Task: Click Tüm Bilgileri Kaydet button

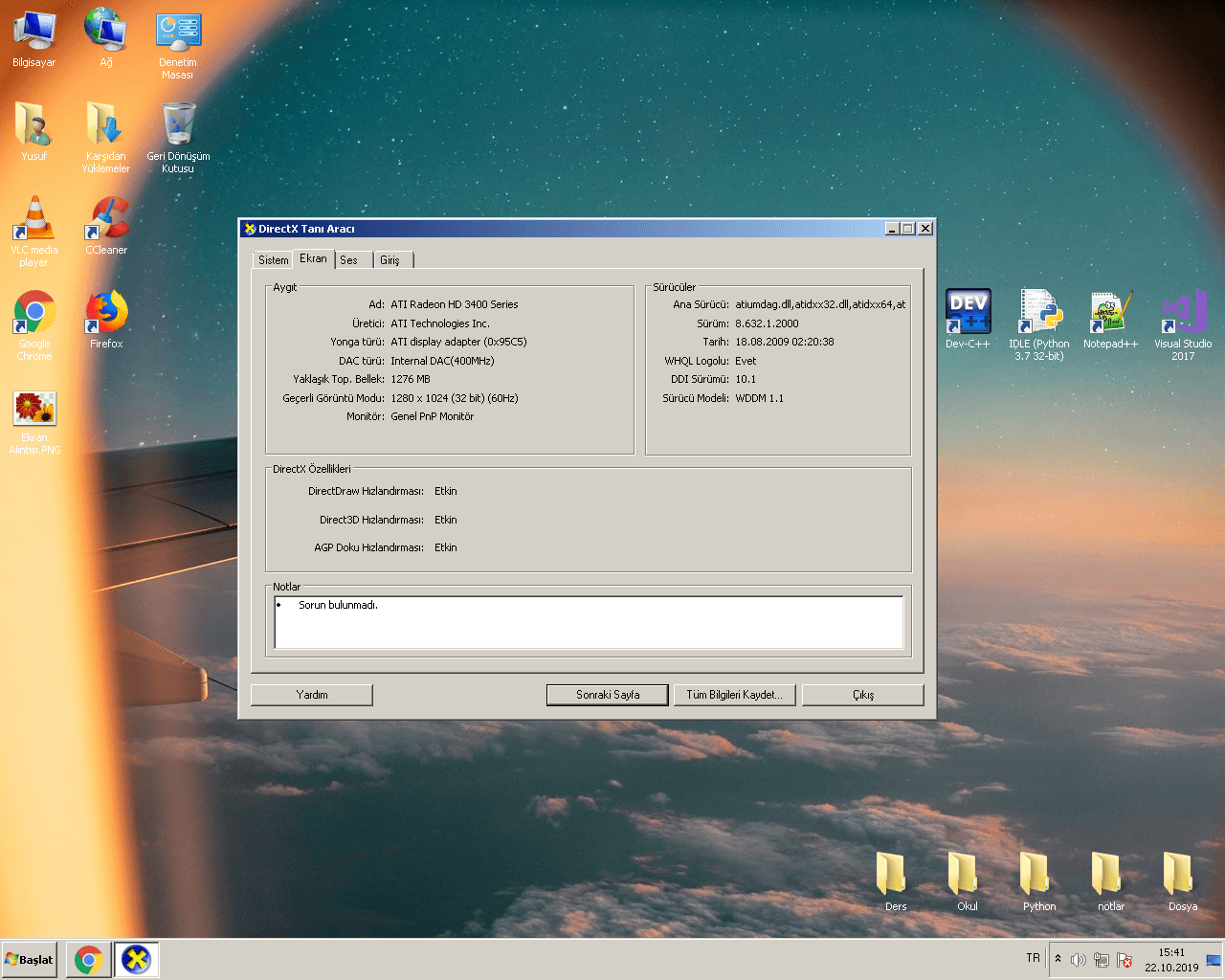Action: [x=734, y=695]
